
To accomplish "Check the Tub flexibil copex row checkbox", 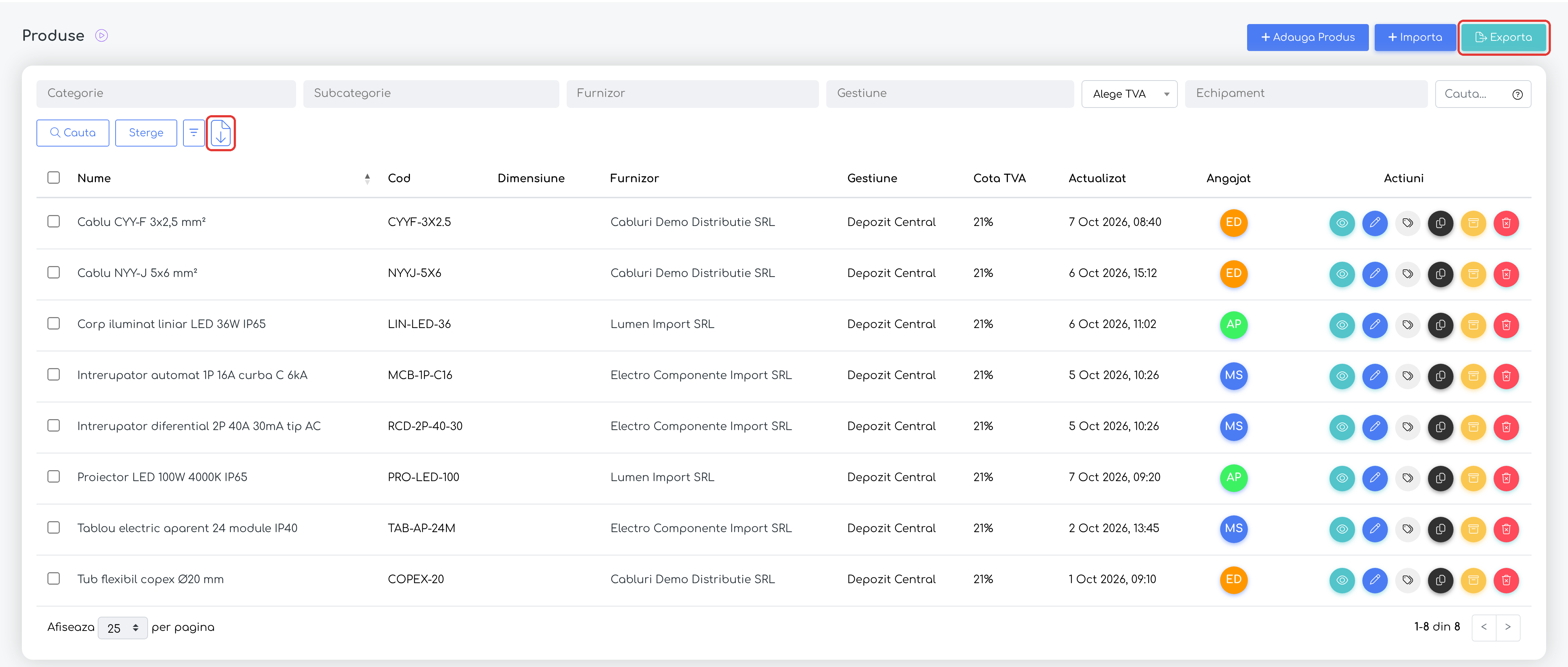I will click(54, 579).
